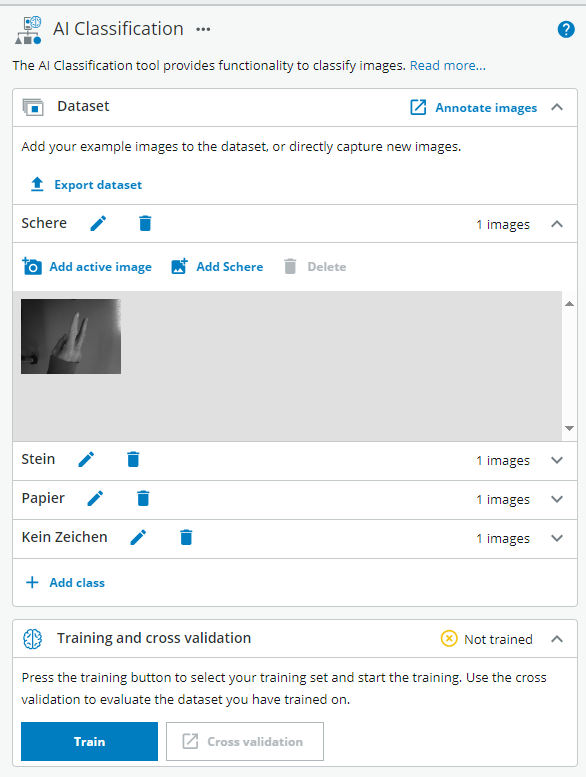Rename the Schere class with pencil icon

[98, 223]
